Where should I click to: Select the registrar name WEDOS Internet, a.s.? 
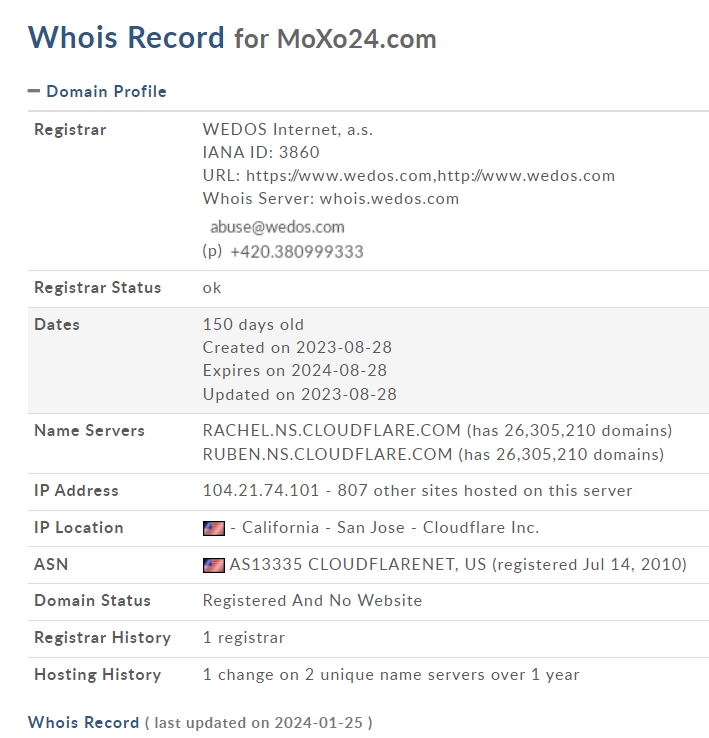pos(288,129)
